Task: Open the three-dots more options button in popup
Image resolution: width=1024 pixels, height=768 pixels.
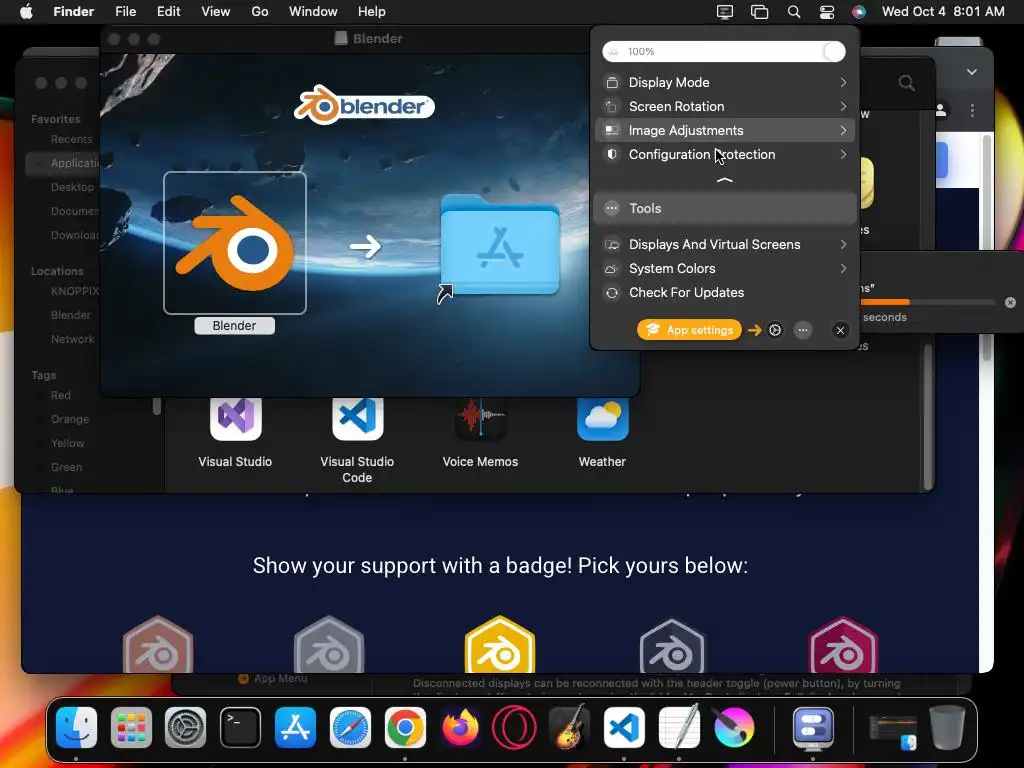Action: point(803,330)
